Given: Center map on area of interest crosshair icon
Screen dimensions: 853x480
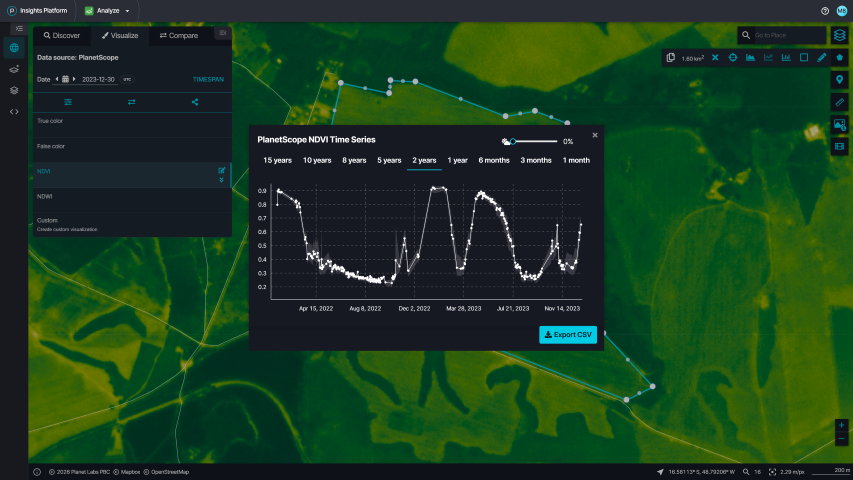Looking at the screenshot, I should click(x=733, y=58).
